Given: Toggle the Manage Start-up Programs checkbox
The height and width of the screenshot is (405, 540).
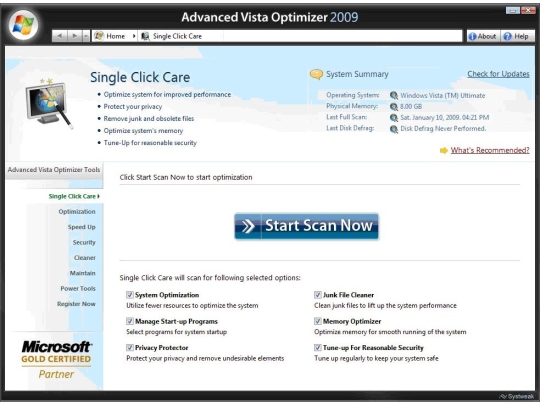Looking at the screenshot, I should [x=129, y=321].
